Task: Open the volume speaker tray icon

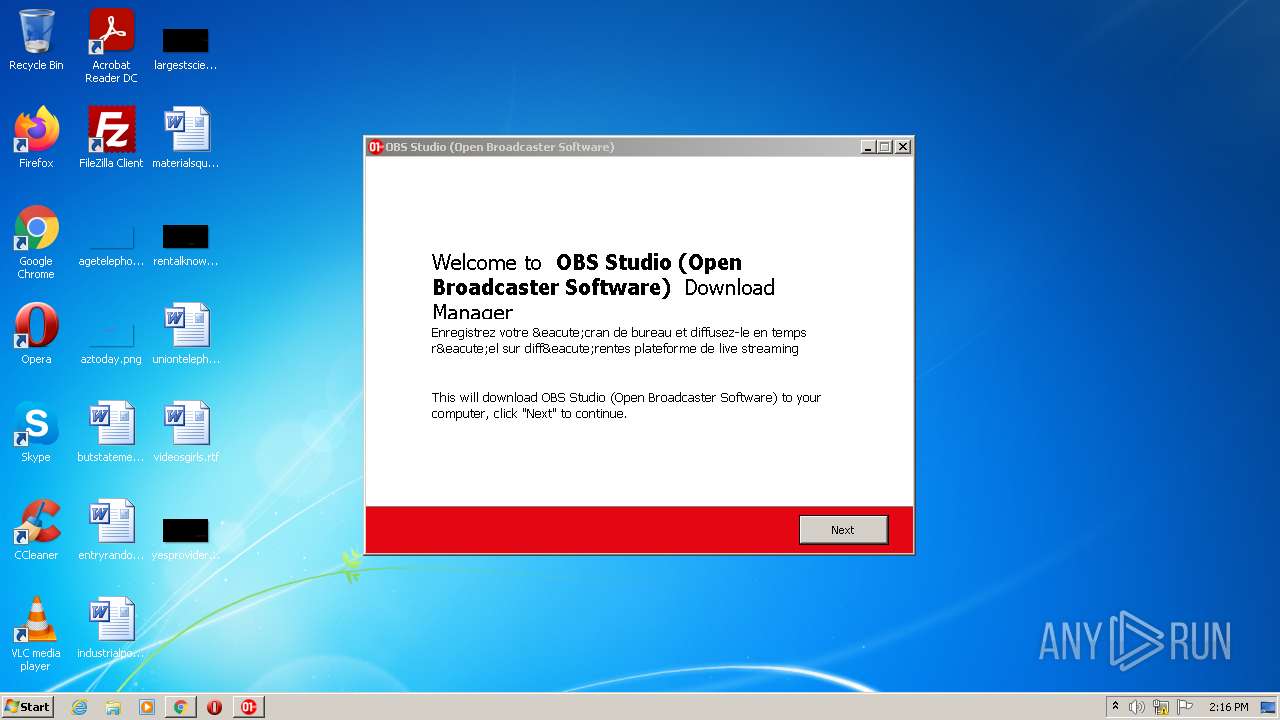Action: click(1137, 707)
